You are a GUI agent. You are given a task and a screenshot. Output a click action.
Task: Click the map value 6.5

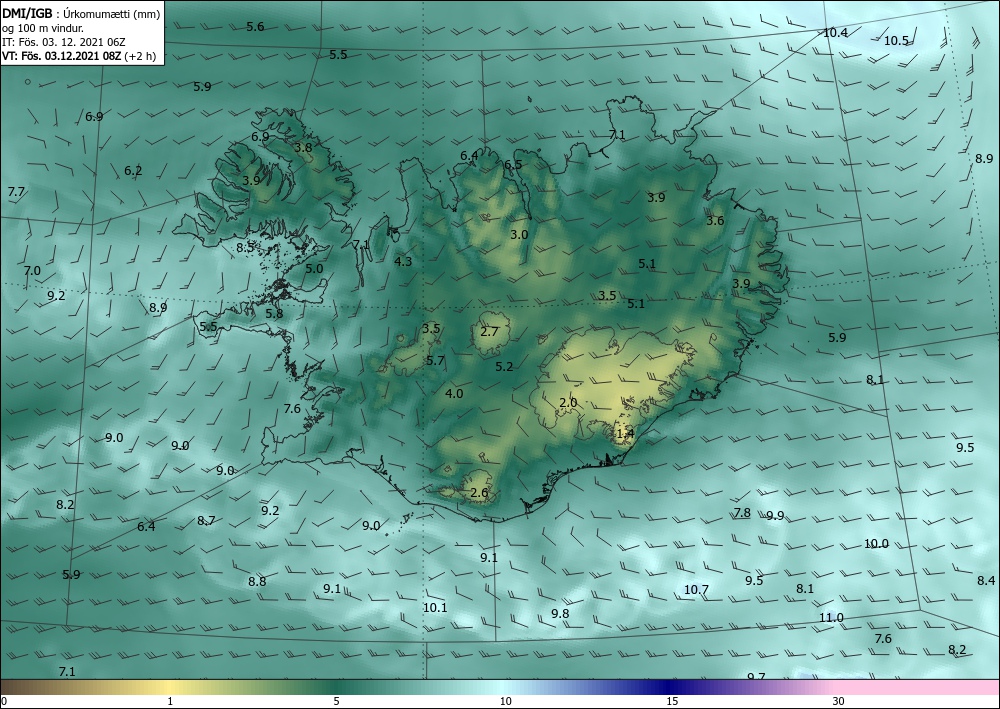tap(513, 164)
